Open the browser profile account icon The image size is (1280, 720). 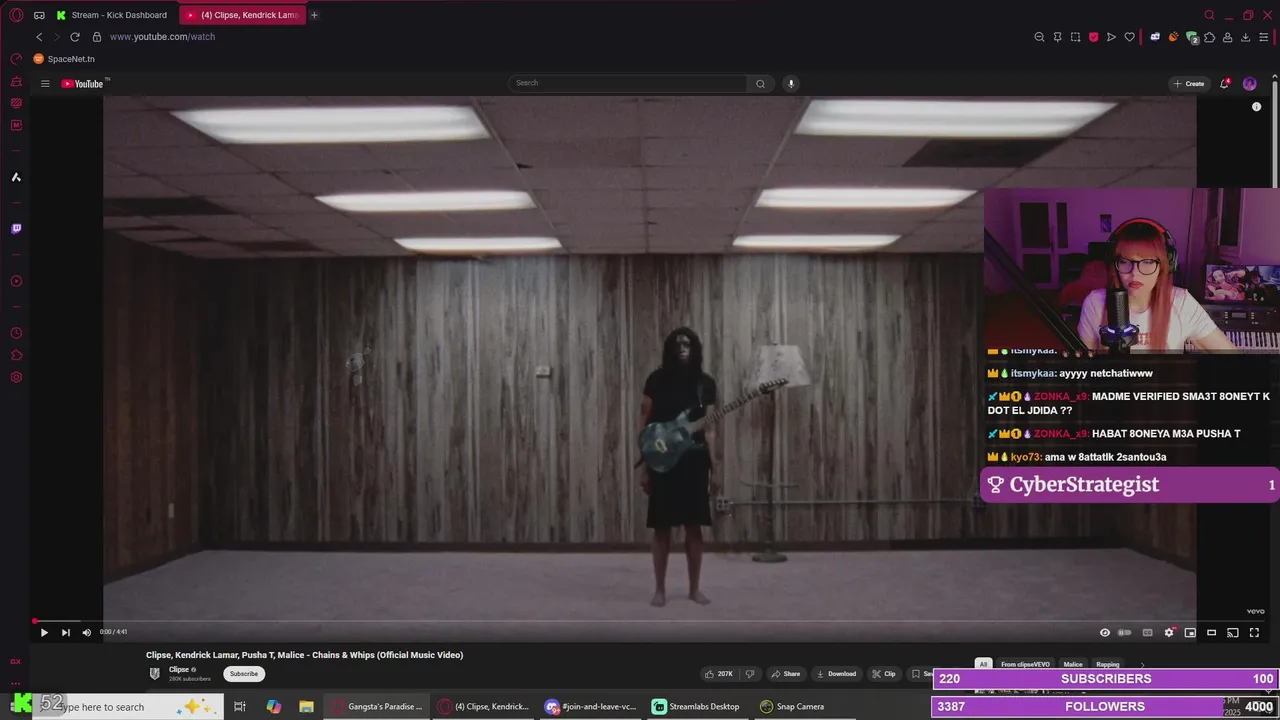1228,37
